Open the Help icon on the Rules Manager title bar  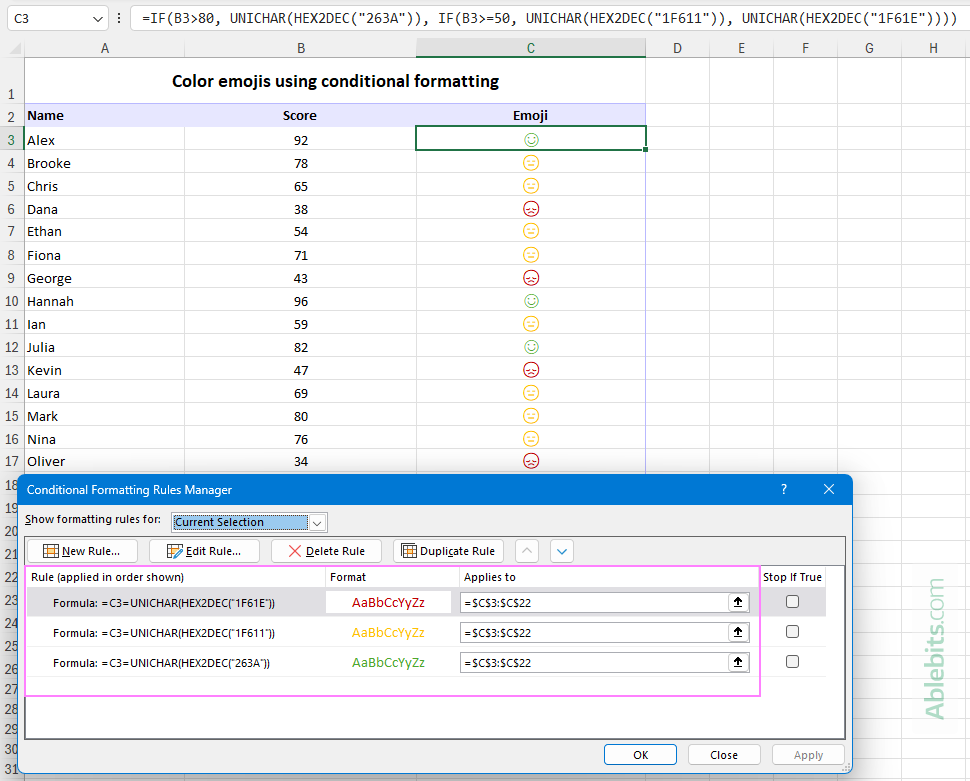(783, 489)
